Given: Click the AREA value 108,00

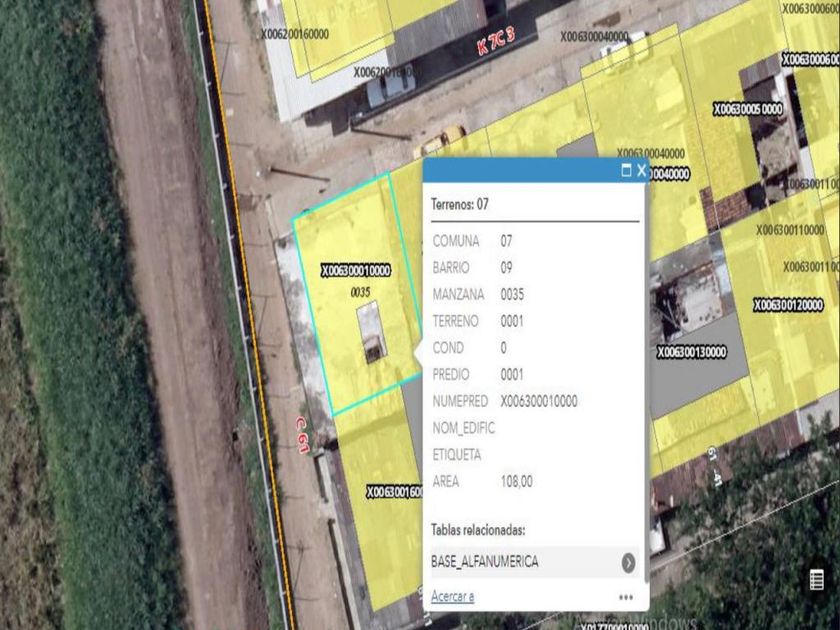Looking at the screenshot, I should coord(516,482).
